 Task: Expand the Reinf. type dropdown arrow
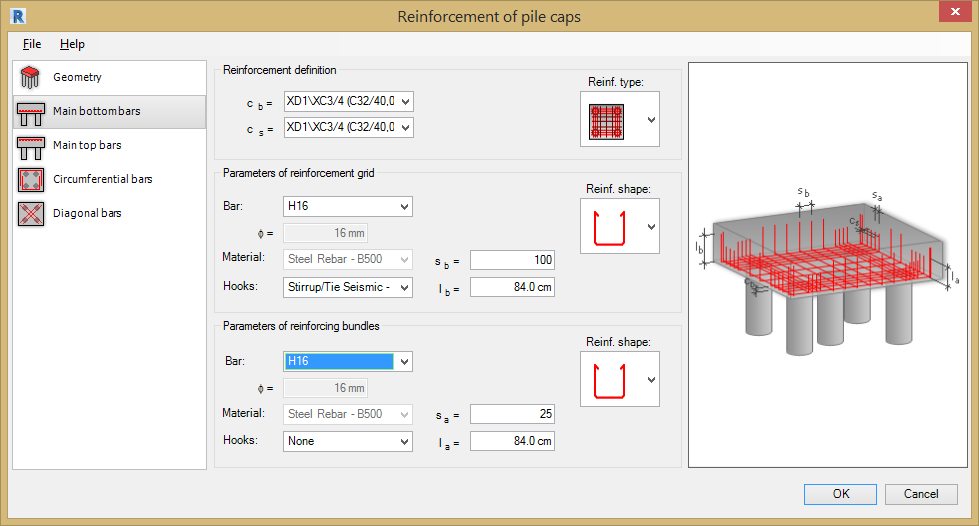(x=651, y=120)
